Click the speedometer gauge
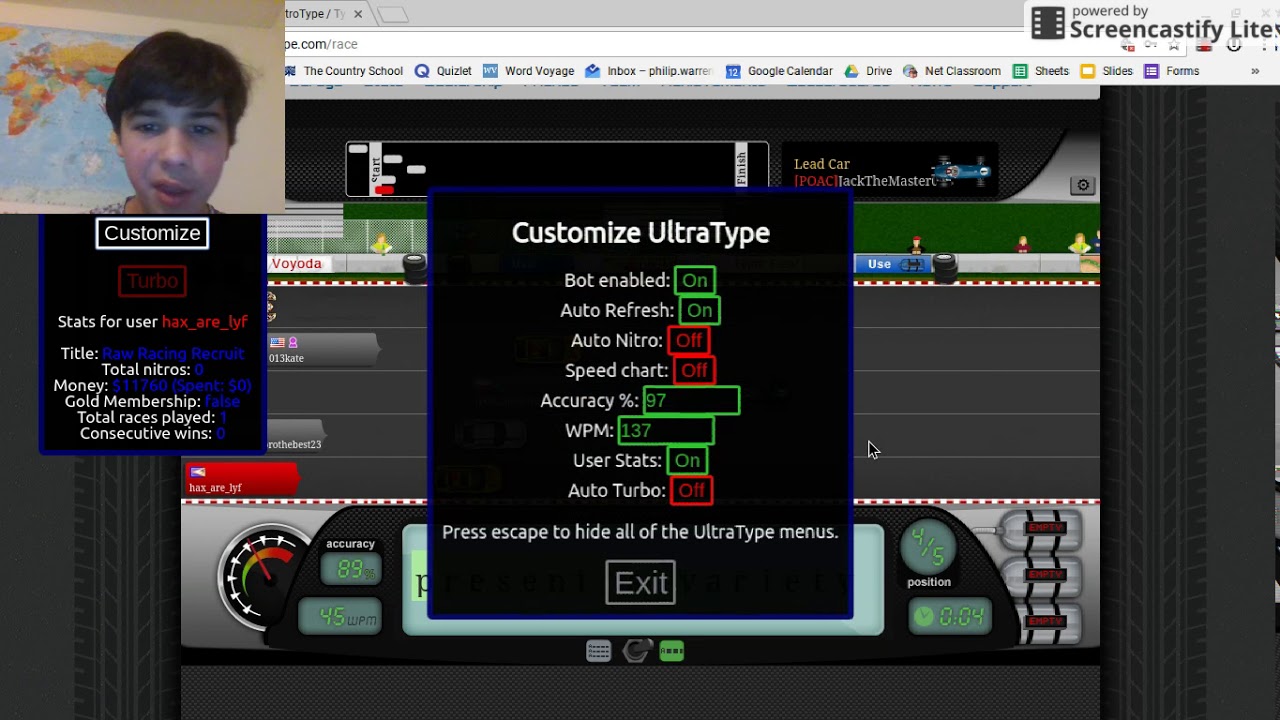This screenshot has height=720, width=1280. click(265, 577)
